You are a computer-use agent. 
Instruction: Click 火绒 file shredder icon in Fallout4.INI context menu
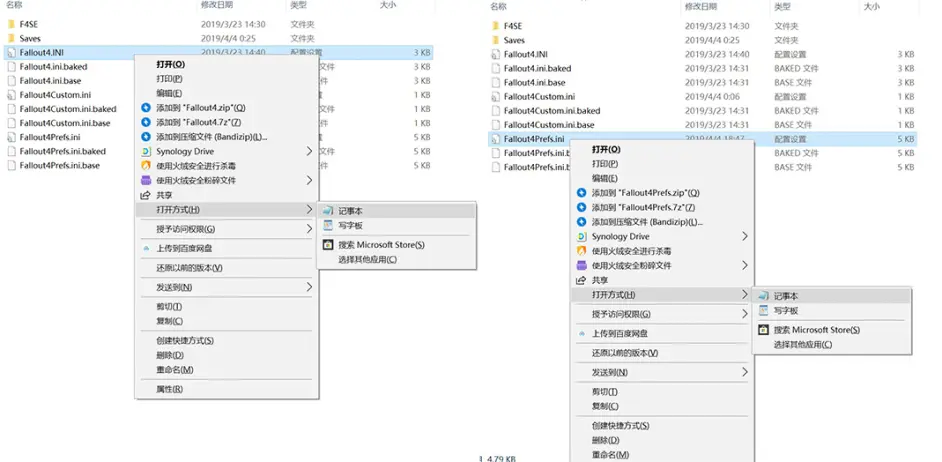(145, 180)
